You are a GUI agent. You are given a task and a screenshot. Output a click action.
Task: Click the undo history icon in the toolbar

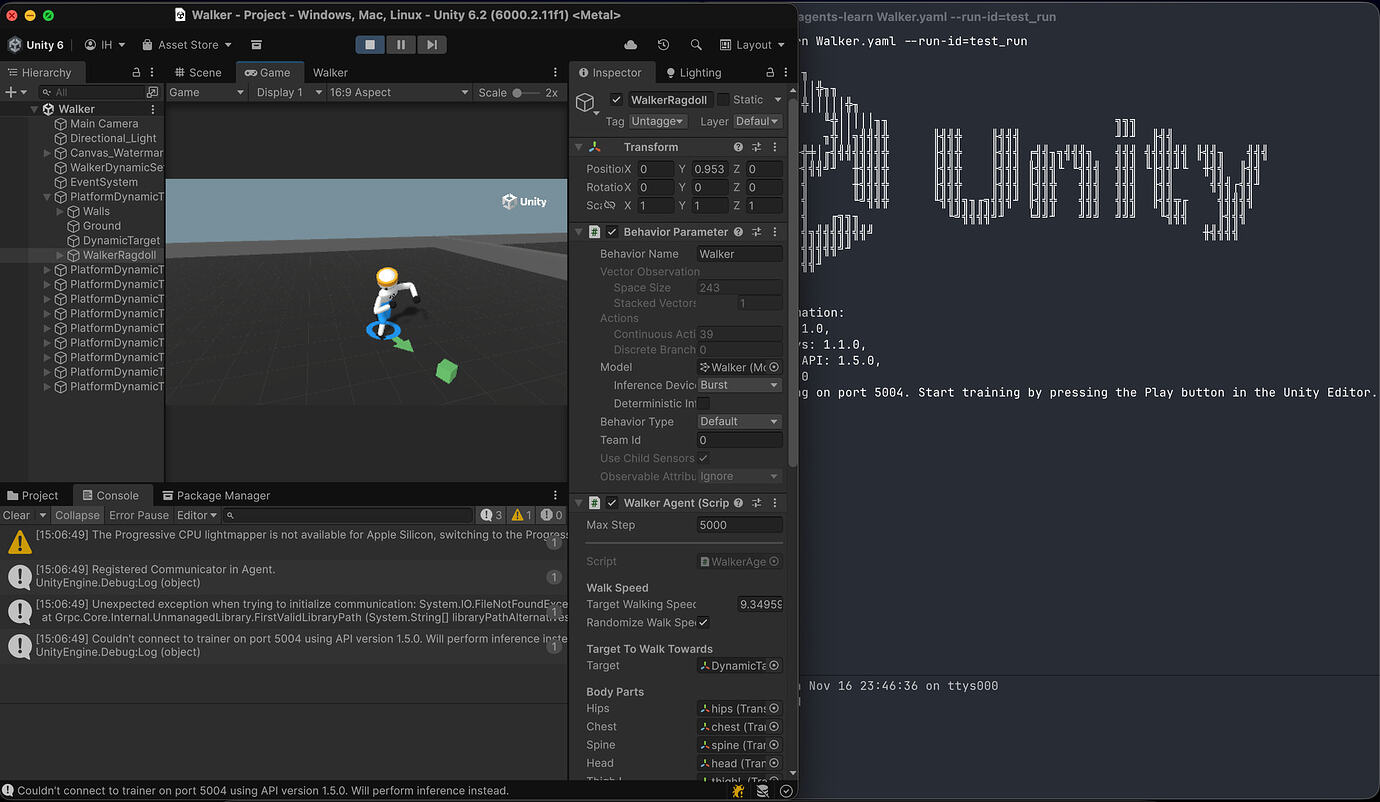[x=663, y=44]
